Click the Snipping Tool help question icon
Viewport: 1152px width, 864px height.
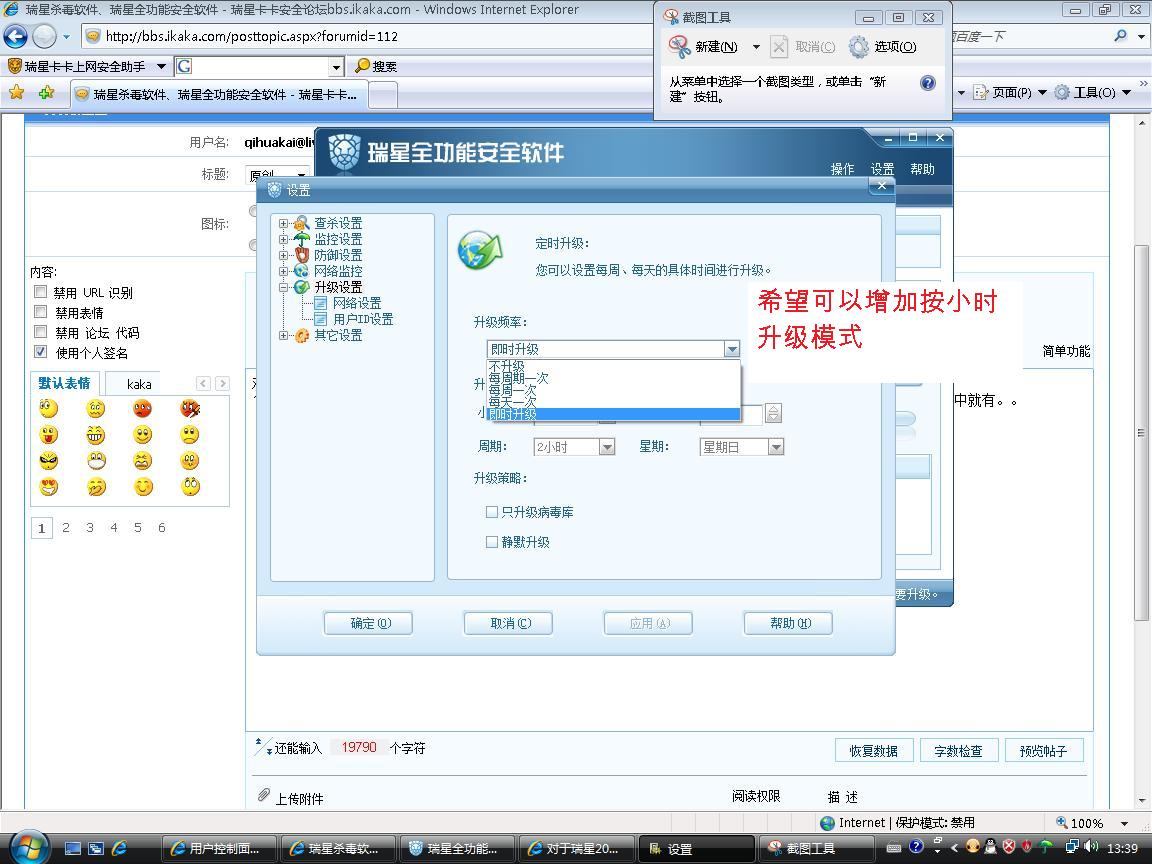coord(928,82)
